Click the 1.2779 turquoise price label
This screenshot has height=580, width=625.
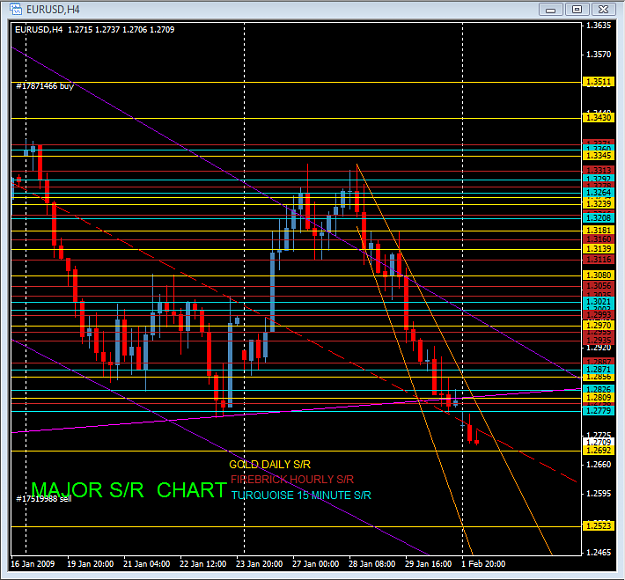click(x=598, y=411)
